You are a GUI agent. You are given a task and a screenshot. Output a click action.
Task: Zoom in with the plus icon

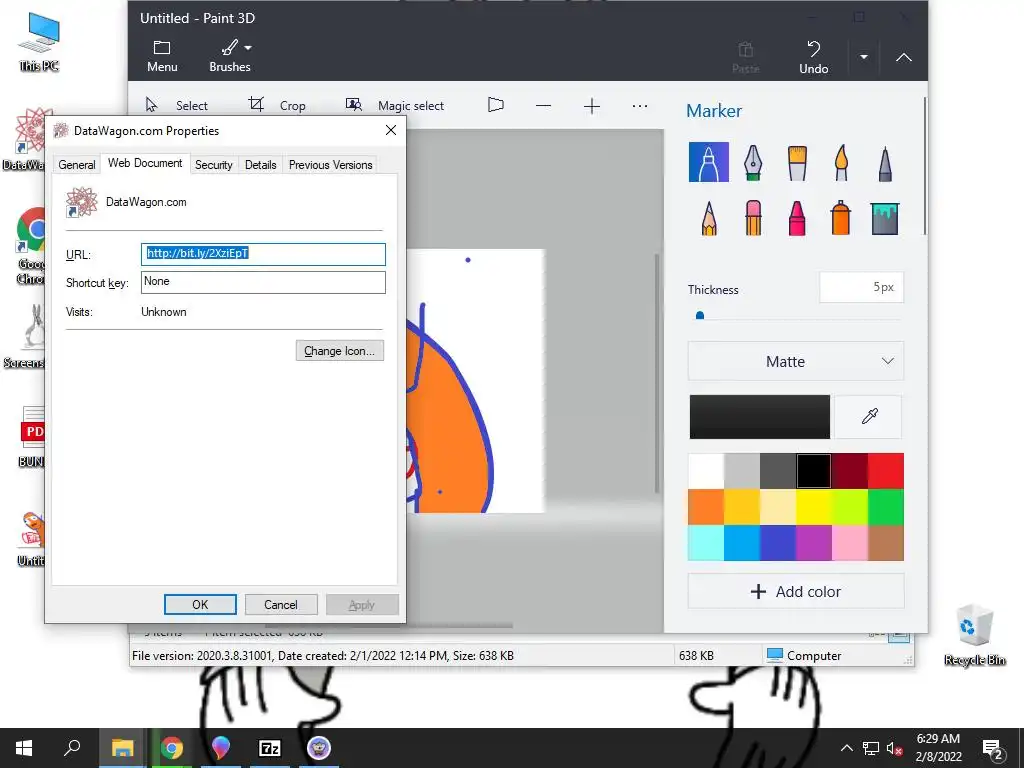tap(592, 106)
